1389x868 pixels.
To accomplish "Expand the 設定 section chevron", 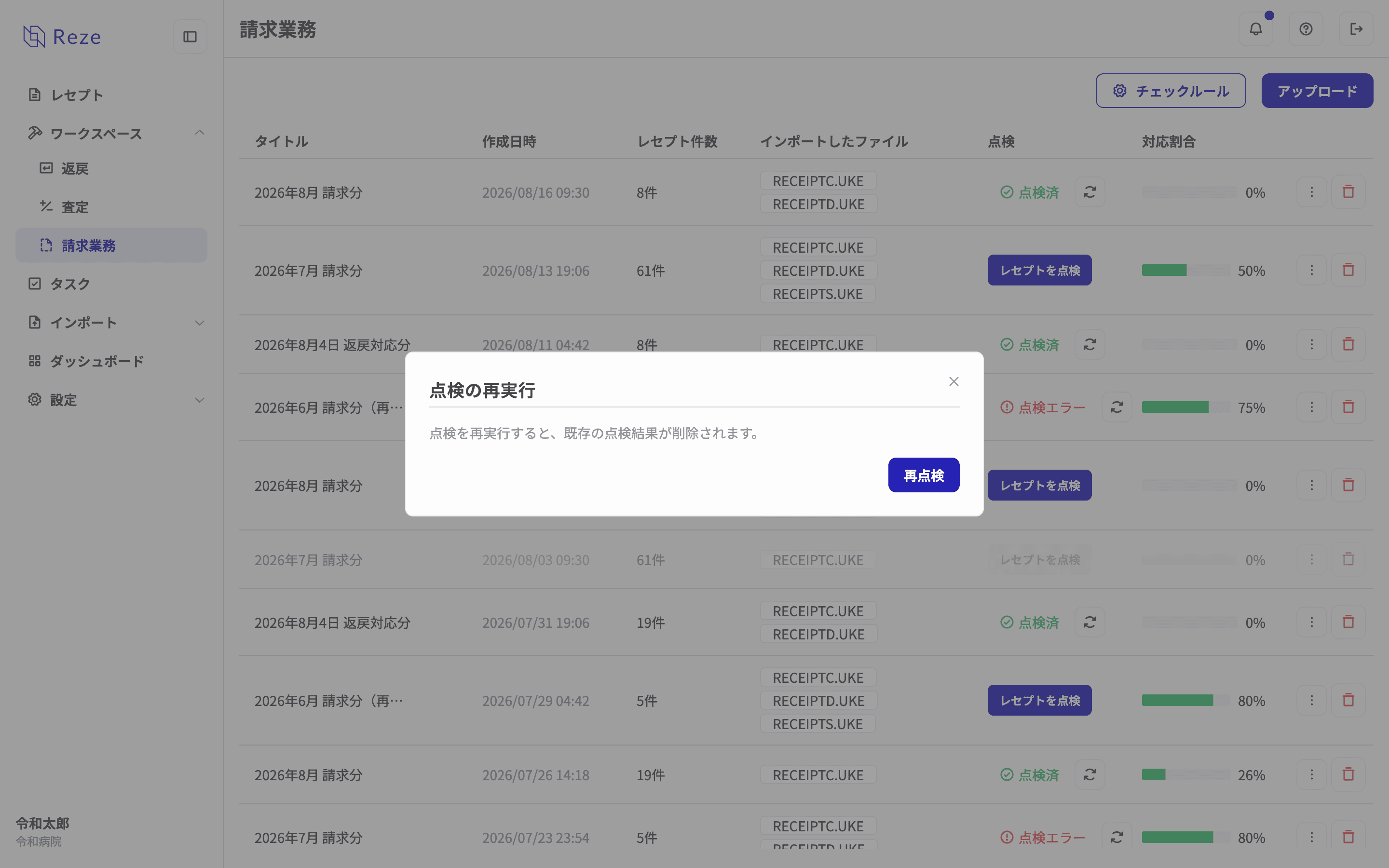I will point(199,400).
